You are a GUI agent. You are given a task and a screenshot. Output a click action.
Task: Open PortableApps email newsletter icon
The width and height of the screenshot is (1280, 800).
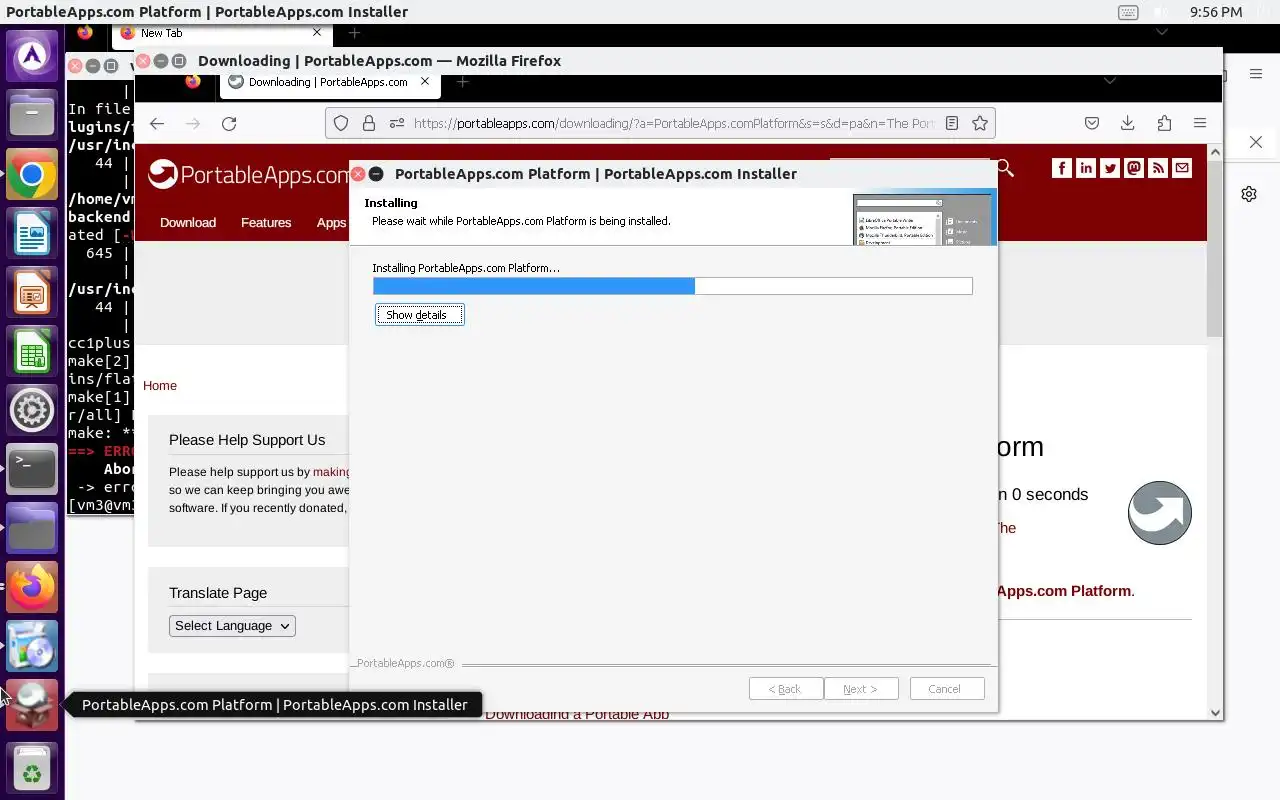point(1182,168)
